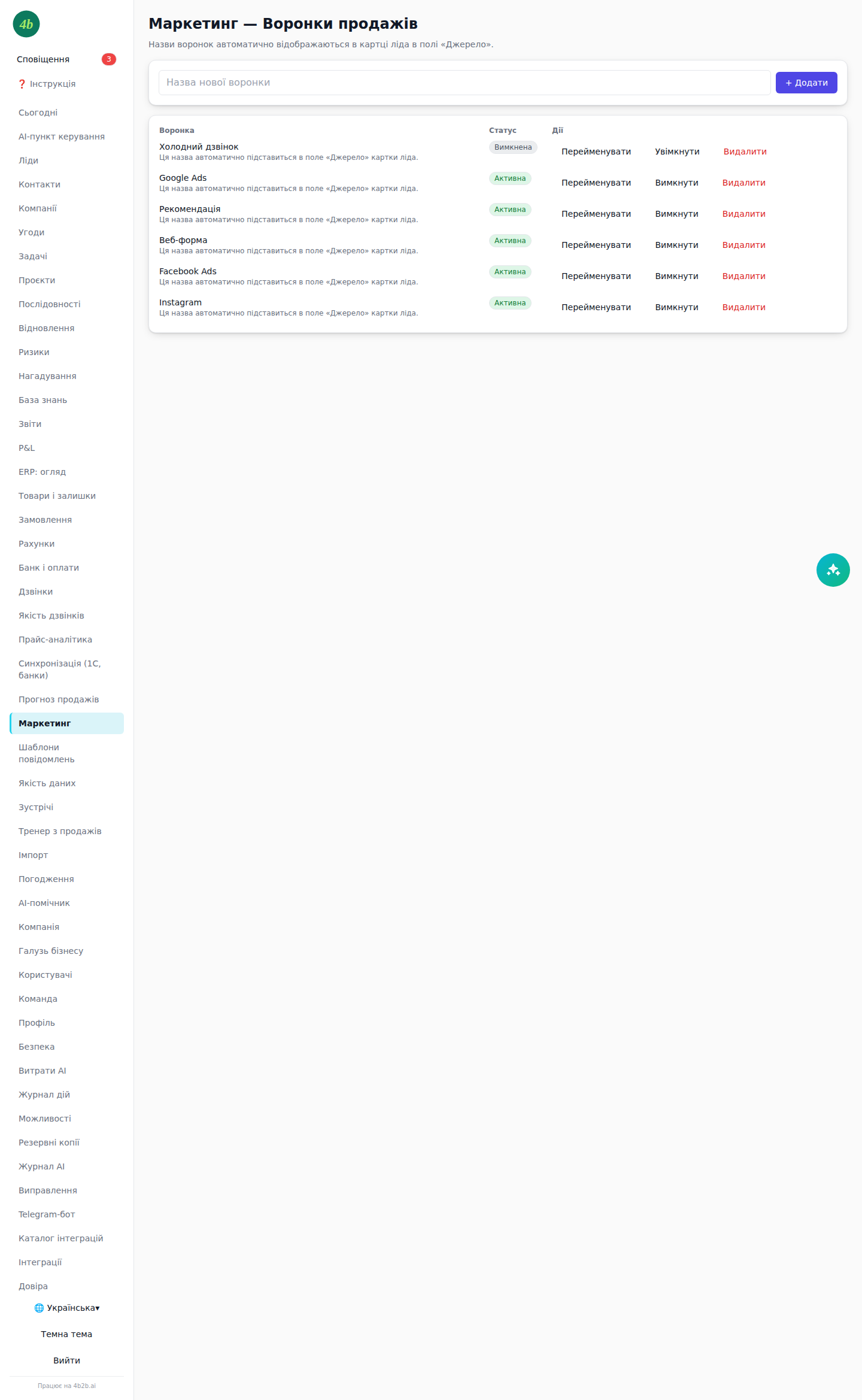Delete the Instagram funnel

(743, 307)
